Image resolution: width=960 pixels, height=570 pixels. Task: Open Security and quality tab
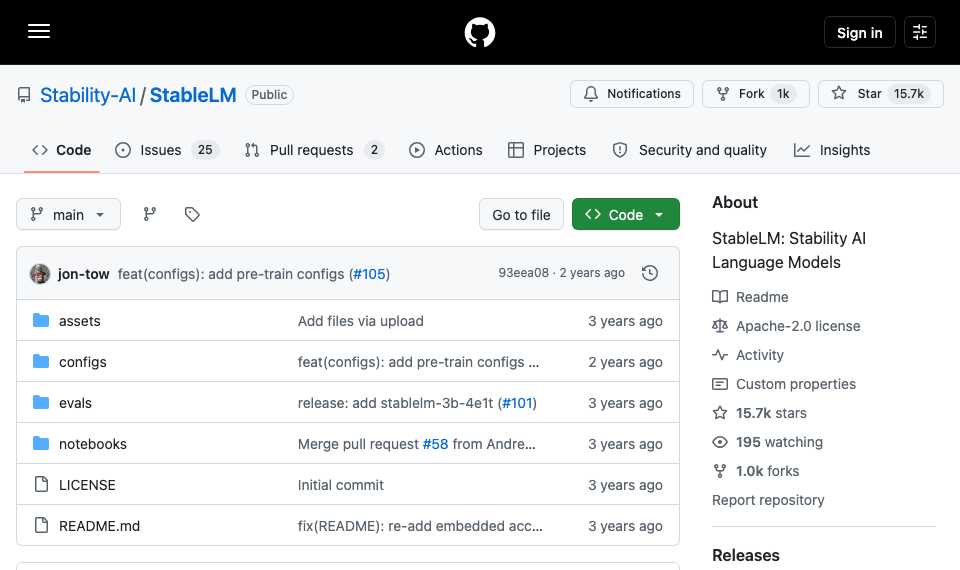coord(689,150)
